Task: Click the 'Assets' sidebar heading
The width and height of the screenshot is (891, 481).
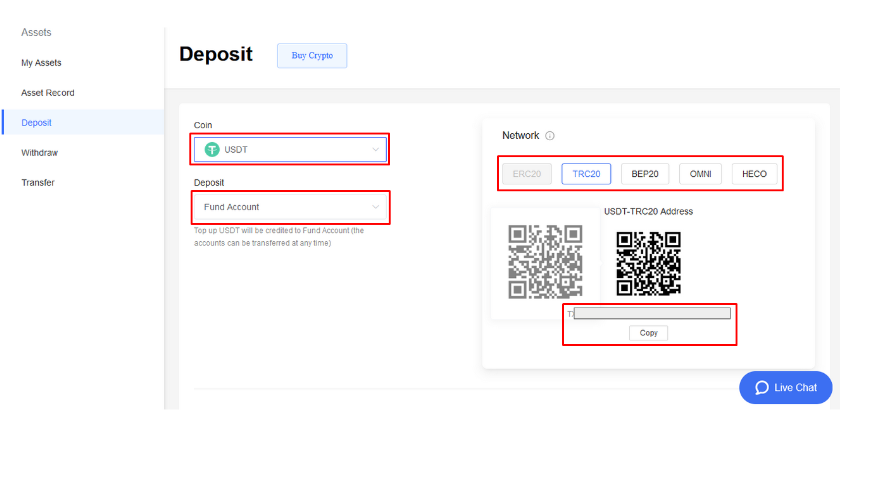Action: [36, 32]
